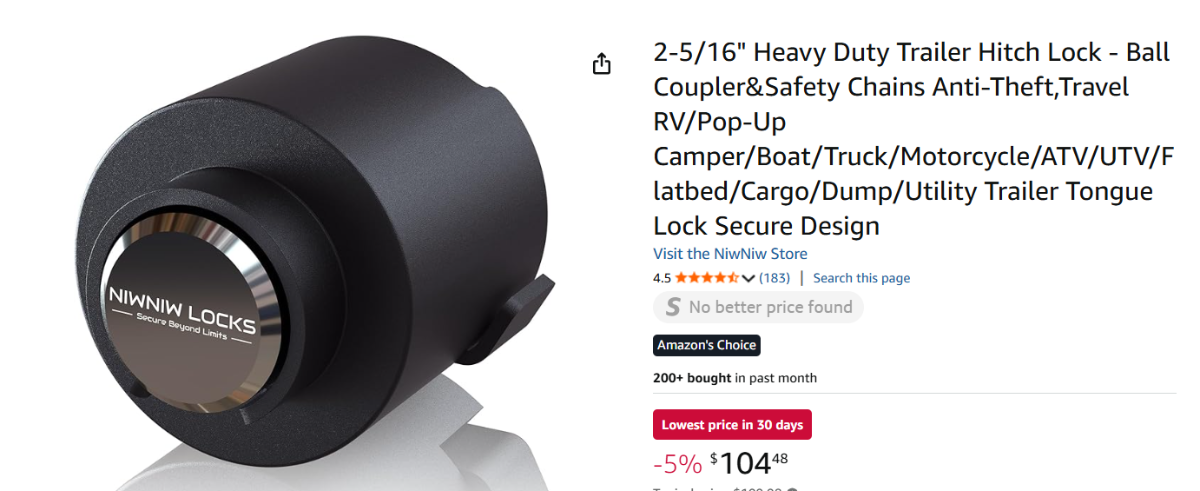Click the Amazon's Choice badge

coord(706,345)
